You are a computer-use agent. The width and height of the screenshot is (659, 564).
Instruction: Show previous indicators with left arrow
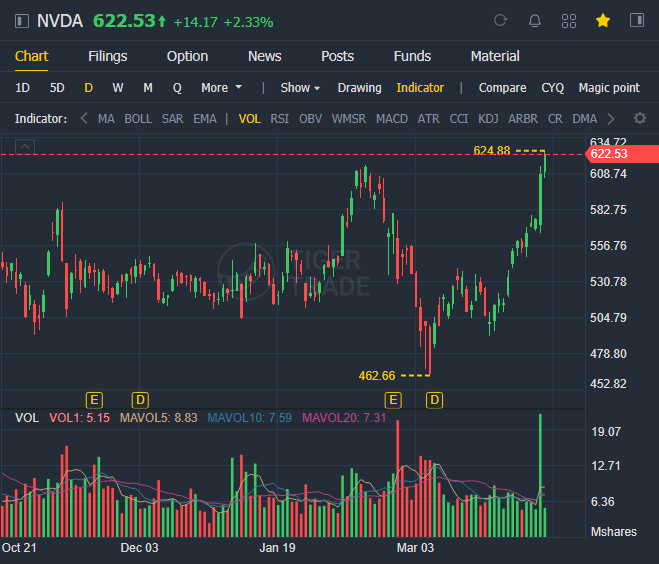click(x=84, y=119)
